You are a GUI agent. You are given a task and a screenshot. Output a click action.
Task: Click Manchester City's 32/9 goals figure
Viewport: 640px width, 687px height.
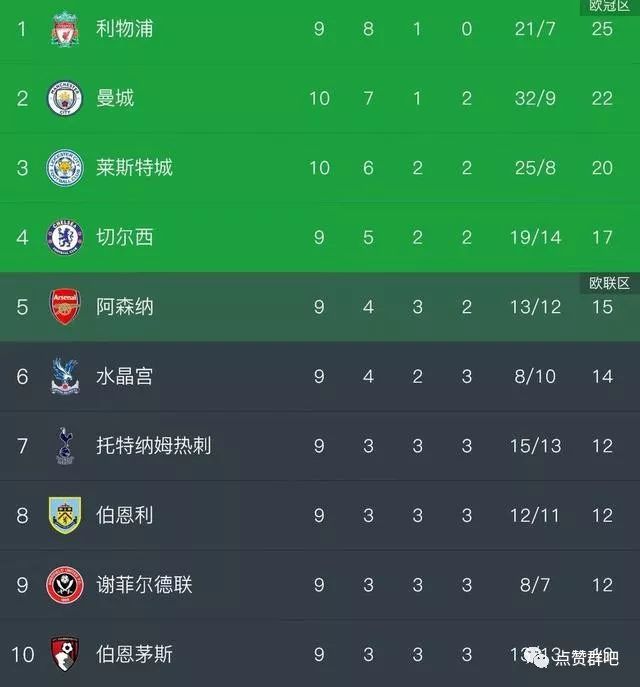(535, 98)
